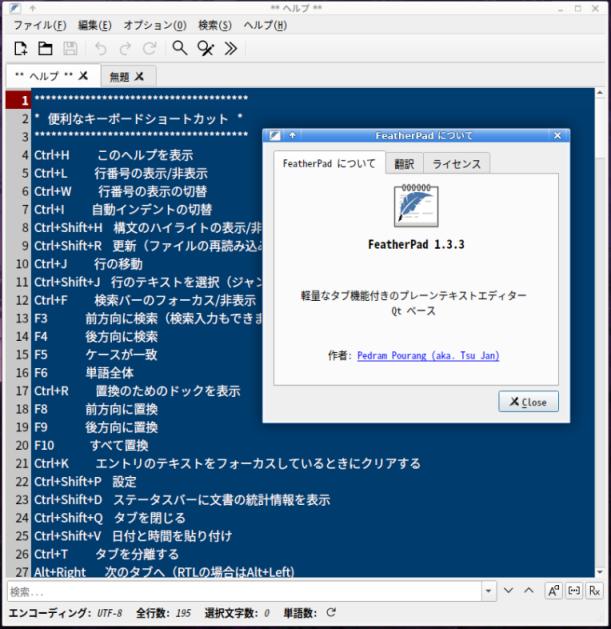Click the open file folder icon
Screen dimensions: 611x629
[x=45, y=49]
